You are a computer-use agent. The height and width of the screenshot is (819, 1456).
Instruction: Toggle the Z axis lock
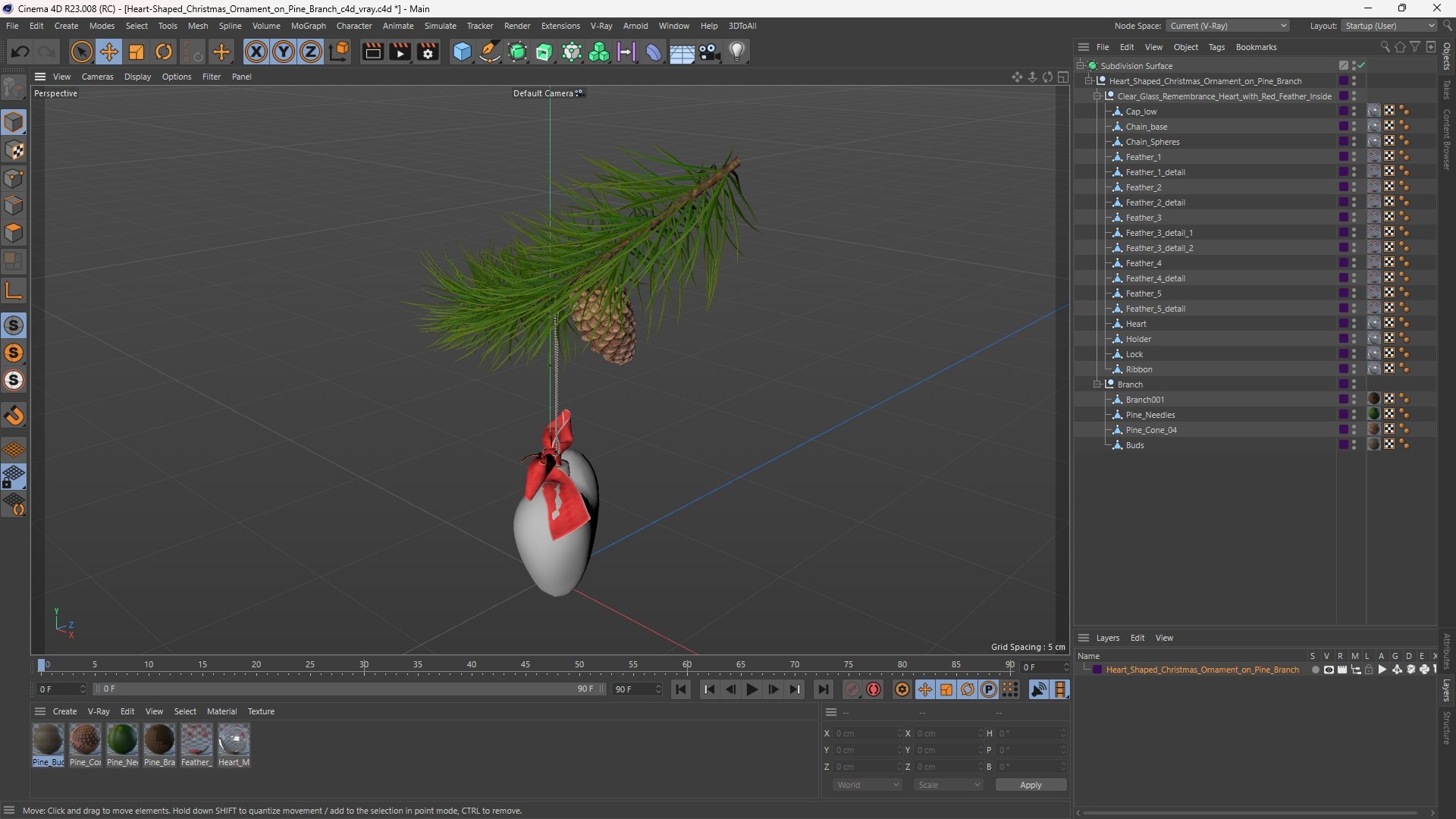(311, 52)
